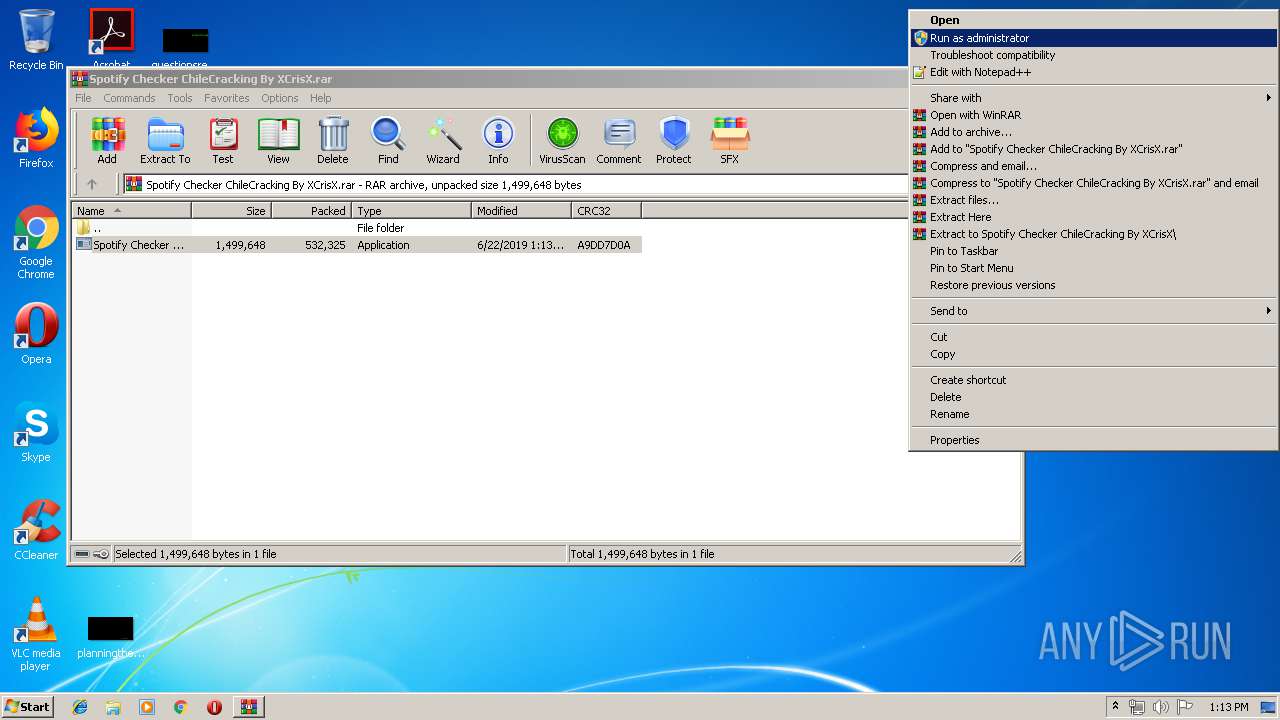Sort by the Name column header
This screenshot has height=720, width=1280.
click(132, 210)
